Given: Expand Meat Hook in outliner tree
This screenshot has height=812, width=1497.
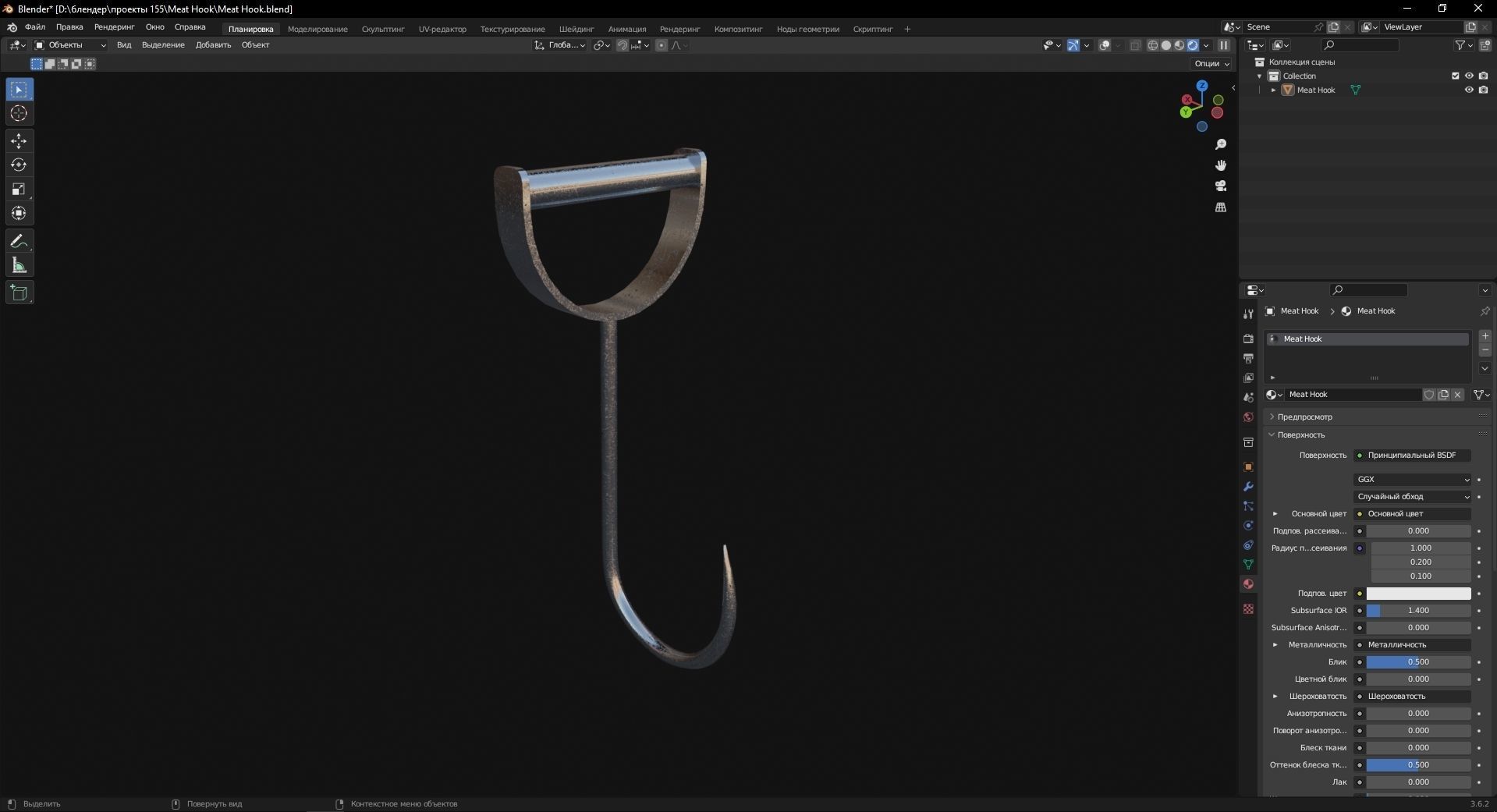Looking at the screenshot, I should click(1274, 90).
